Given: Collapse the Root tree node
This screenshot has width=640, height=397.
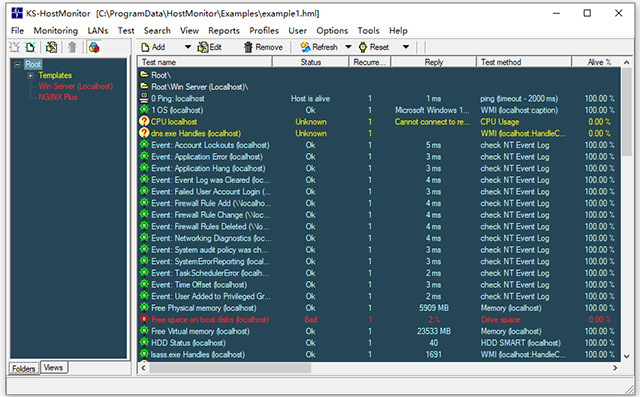Looking at the screenshot, I should pyautogui.click(x=17, y=64).
